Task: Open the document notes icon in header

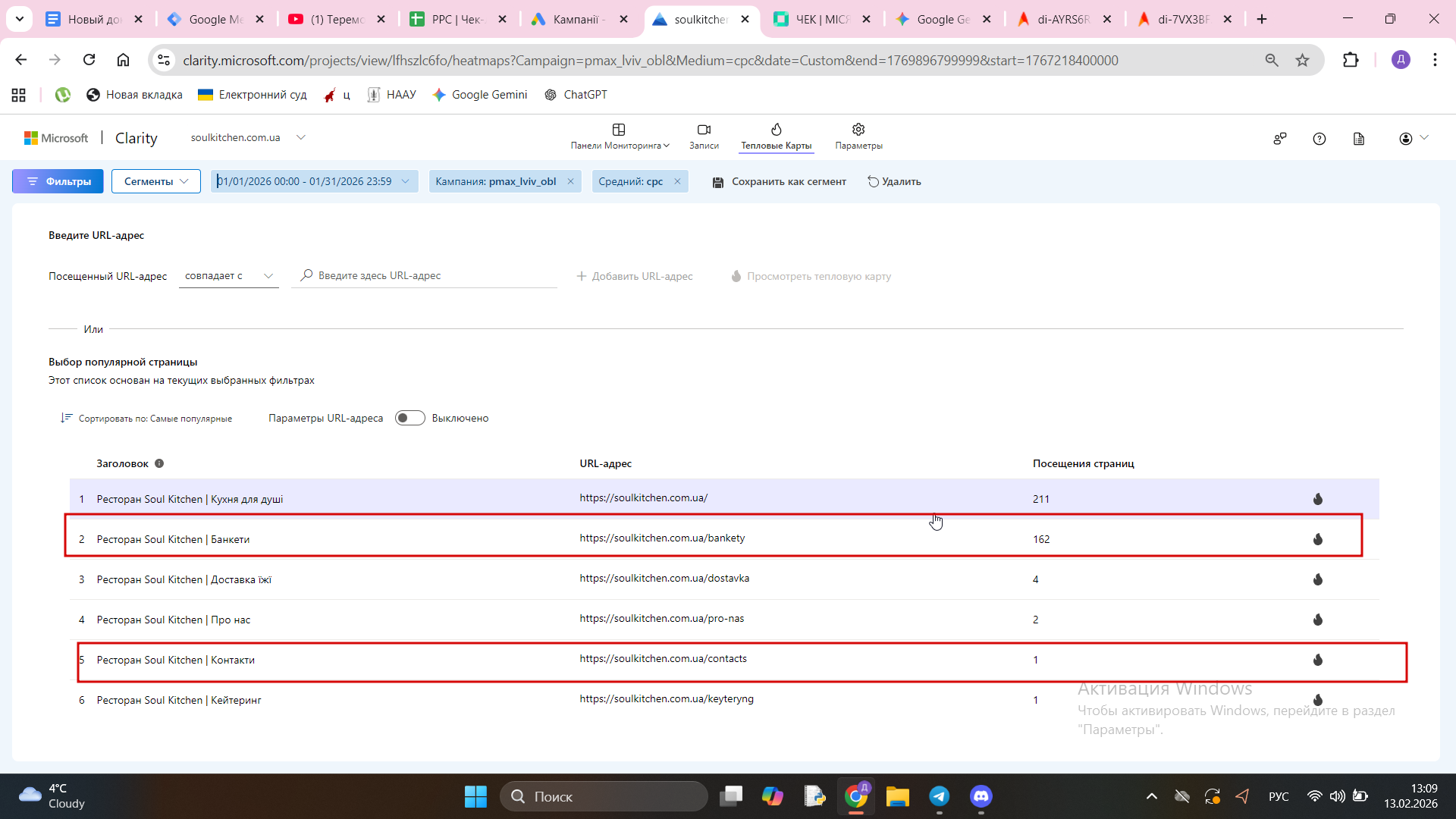Action: (1359, 139)
